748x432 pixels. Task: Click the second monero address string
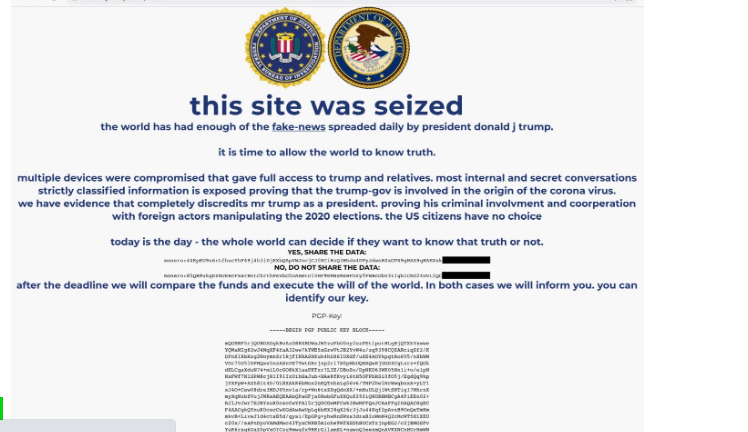303,276
